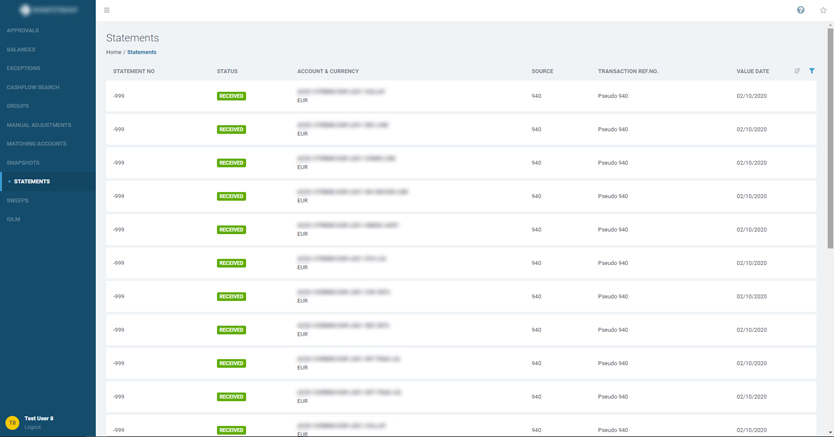This screenshot has height=437, width=834.
Task: Click the favorites star icon
Action: (823, 10)
